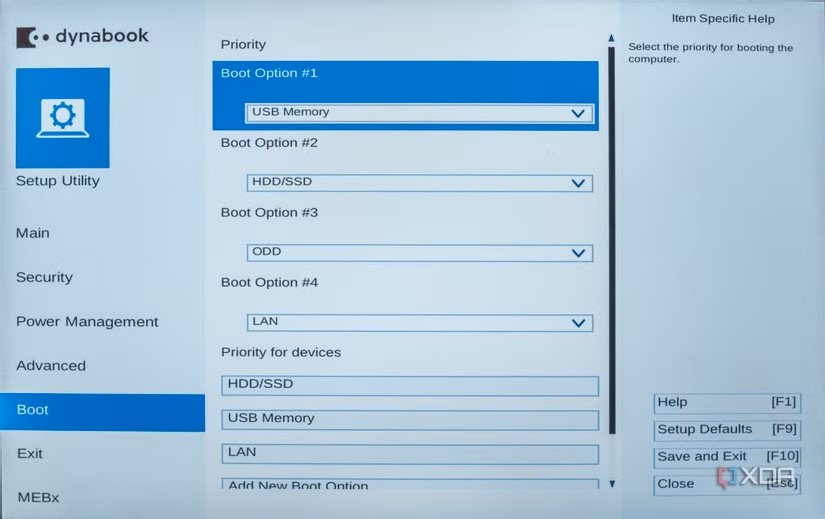Open the Exit menu section

click(30, 453)
